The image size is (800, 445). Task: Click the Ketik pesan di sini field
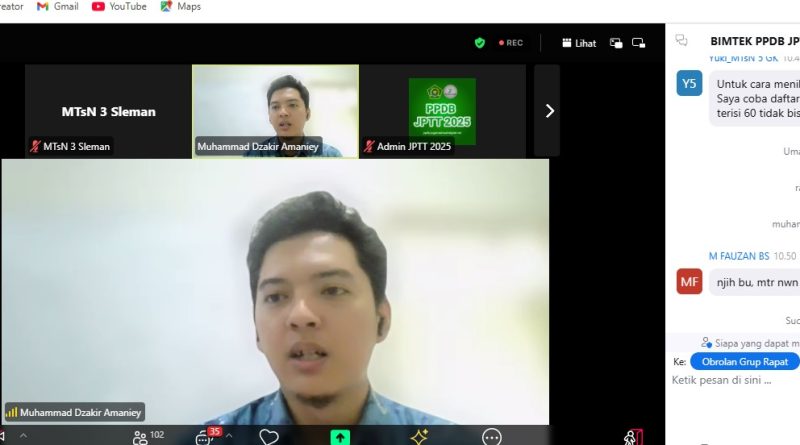[735, 381]
